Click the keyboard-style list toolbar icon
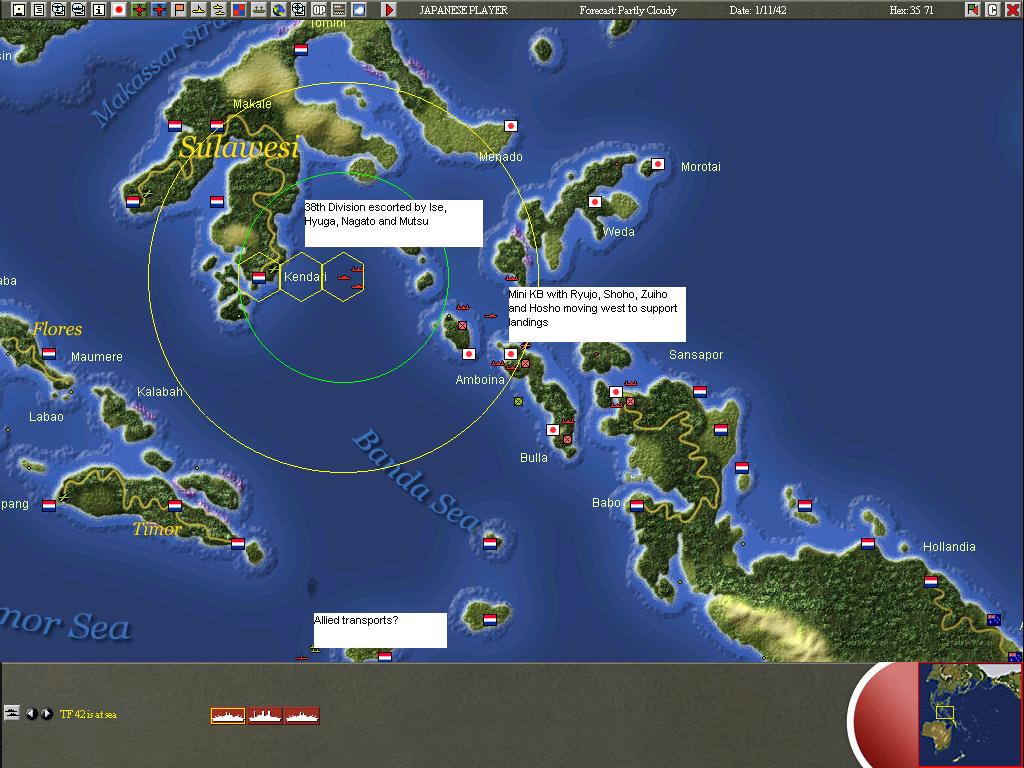 tap(338, 9)
